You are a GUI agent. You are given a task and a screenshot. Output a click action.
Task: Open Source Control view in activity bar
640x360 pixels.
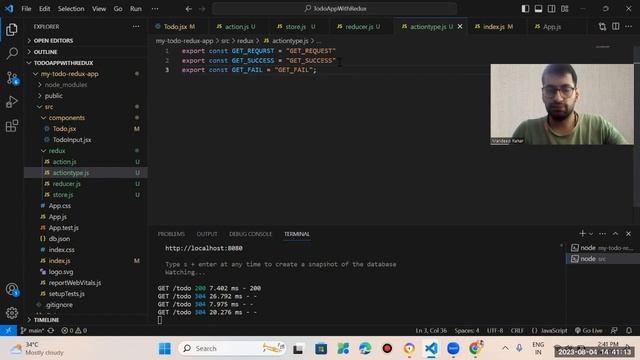click(x=12, y=78)
